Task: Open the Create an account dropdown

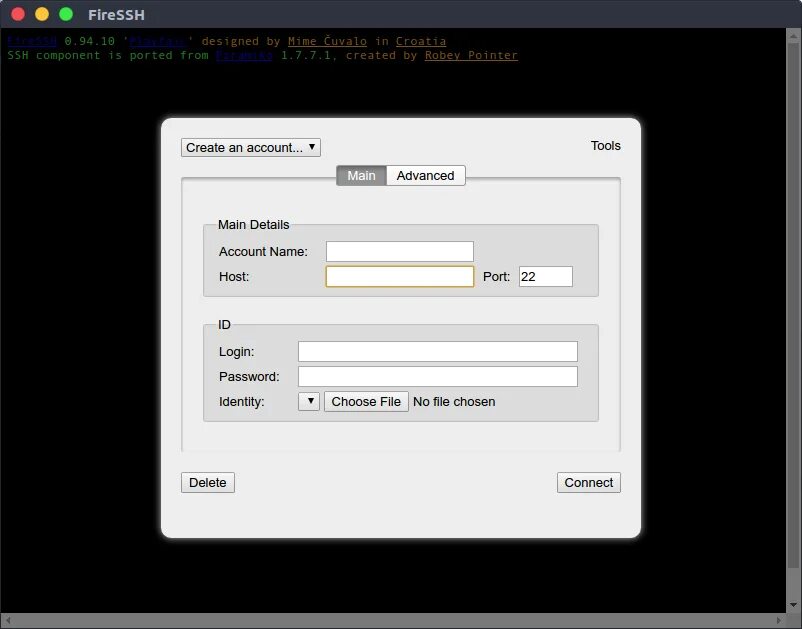Action: click(251, 147)
